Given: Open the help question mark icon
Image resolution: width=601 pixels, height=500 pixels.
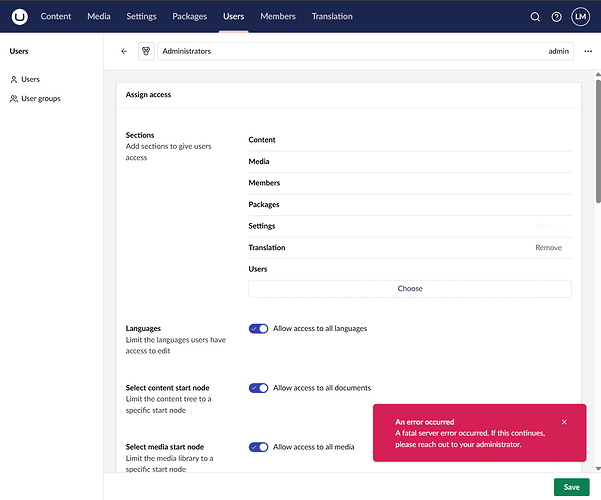Looking at the screenshot, I should (x=557, y=17).
